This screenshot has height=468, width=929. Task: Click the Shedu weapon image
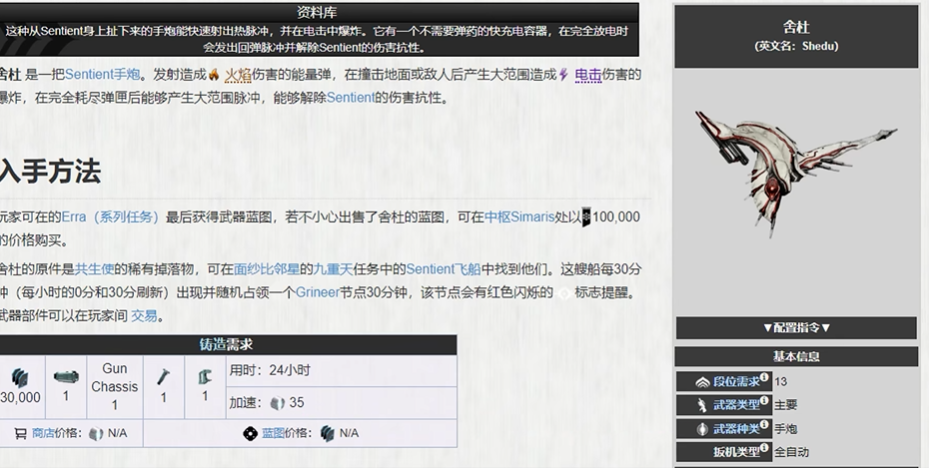[796, 173]
